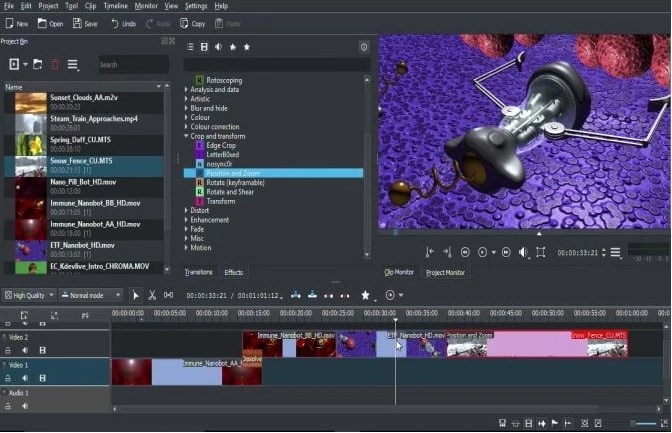Show main effects list icon in effects panel
Viewport: 672px width, 433px height.
click(190, 47)
